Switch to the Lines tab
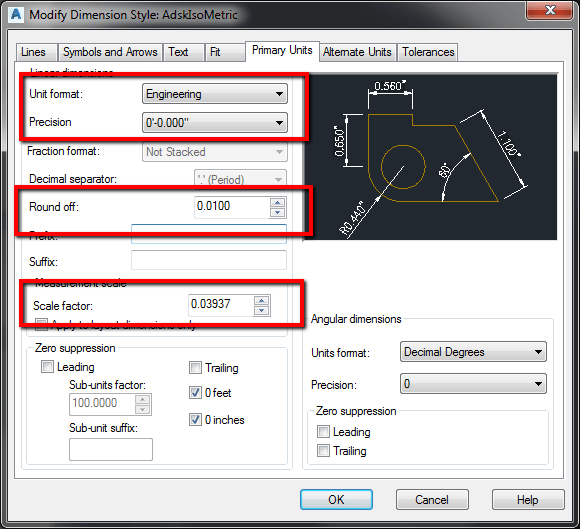Screen dimensions: 580x529 pos(36,52)
